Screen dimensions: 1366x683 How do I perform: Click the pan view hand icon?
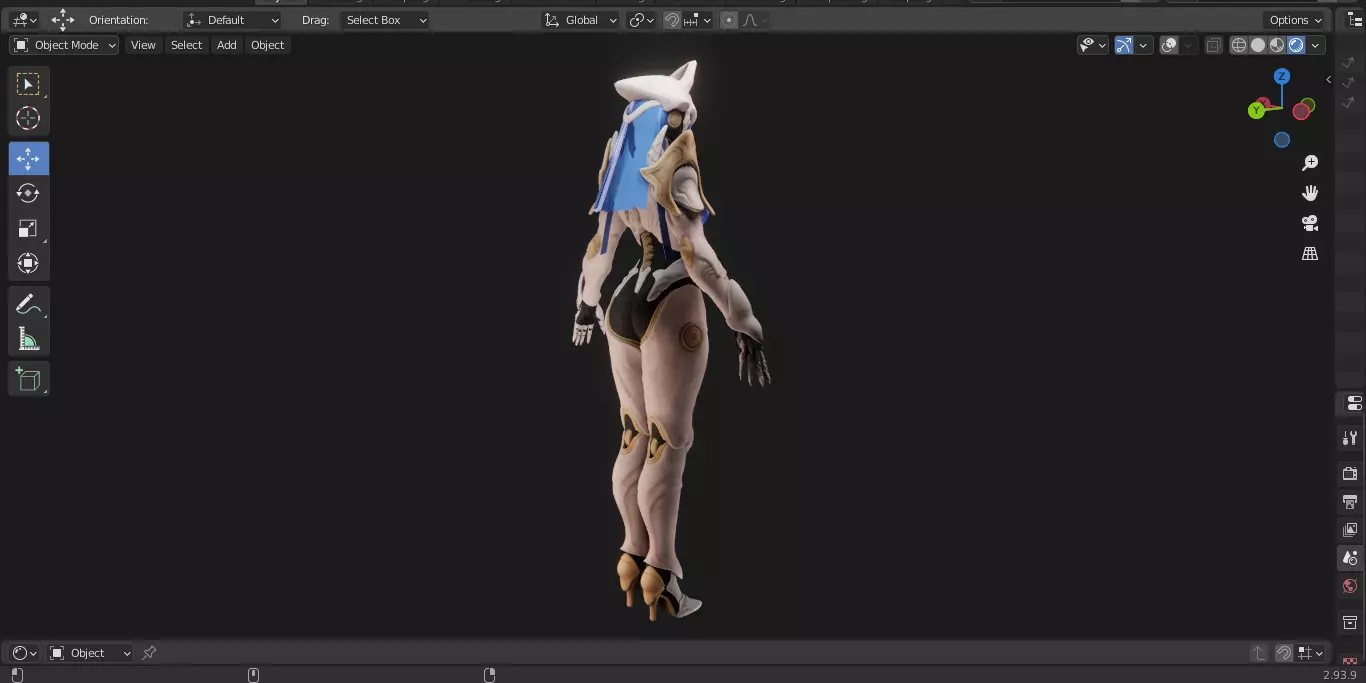(1310, 193)
